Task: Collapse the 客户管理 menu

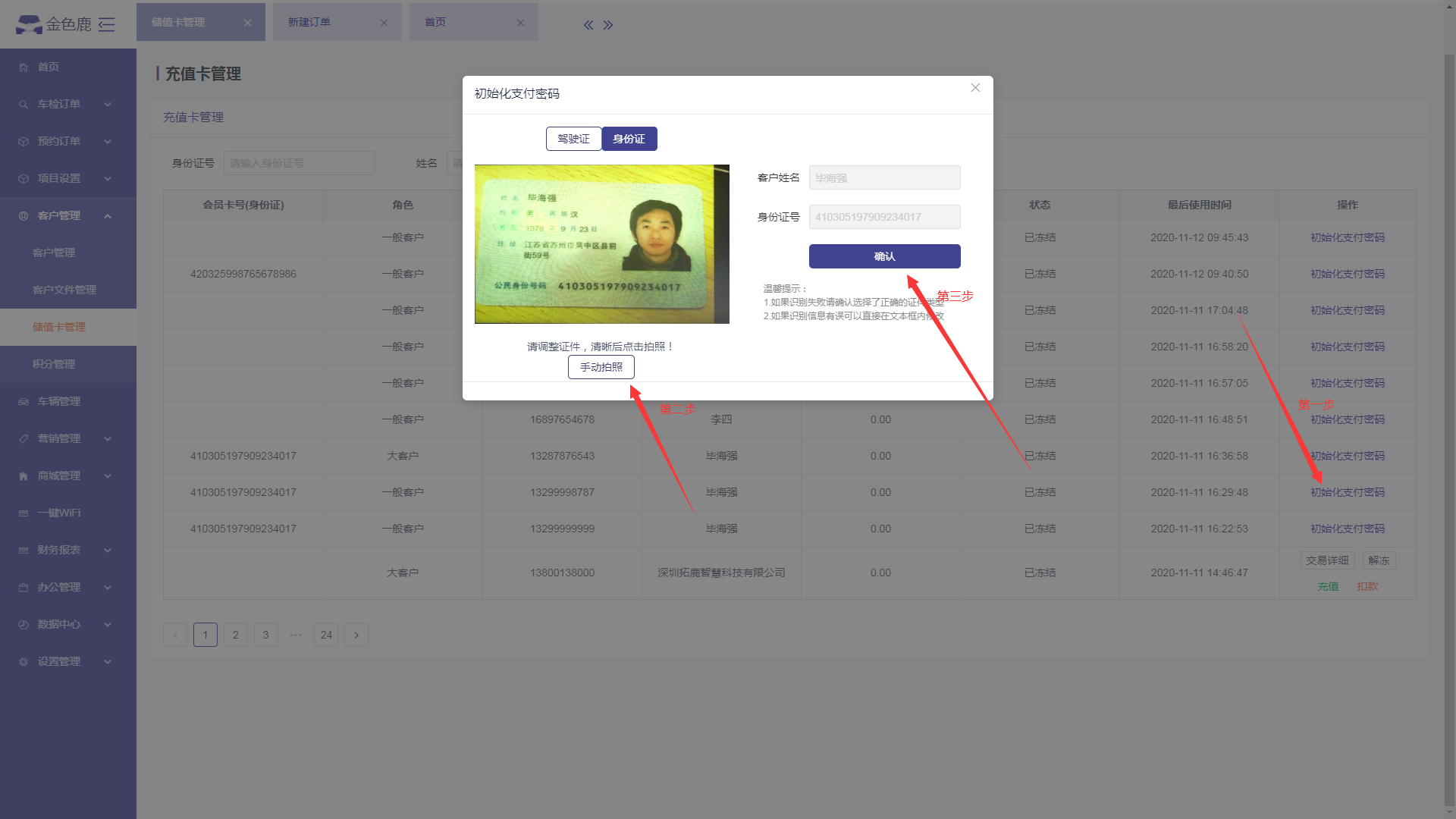Action: pos(108,216)
